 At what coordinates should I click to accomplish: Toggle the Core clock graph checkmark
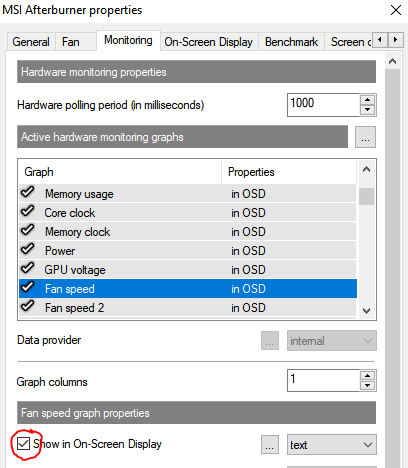coord(28,212)
